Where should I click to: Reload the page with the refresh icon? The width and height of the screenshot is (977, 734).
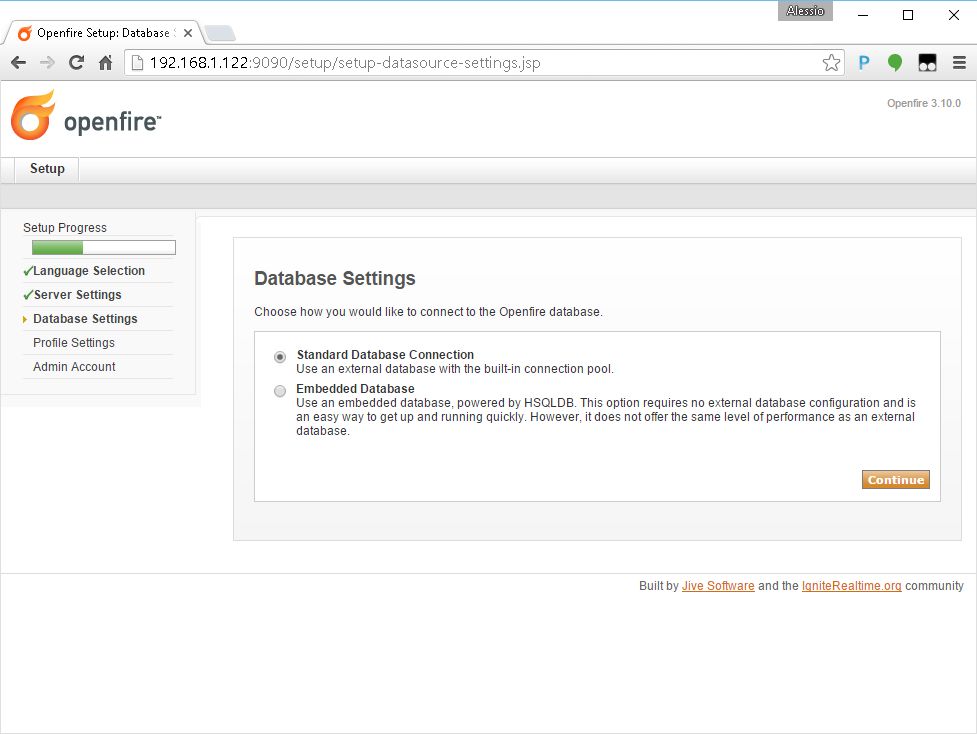pos(76,63)
